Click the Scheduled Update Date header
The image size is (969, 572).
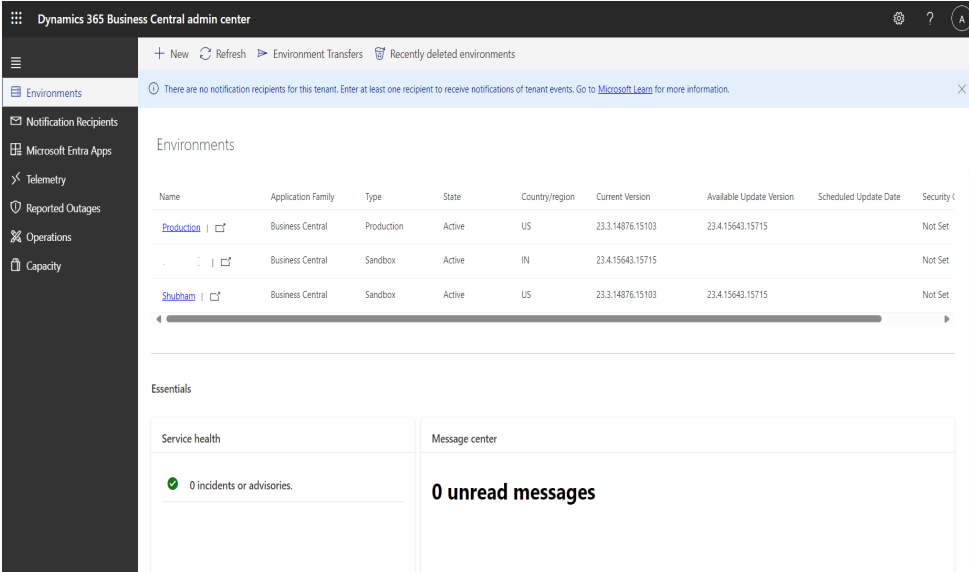click(x=859, y=196)
